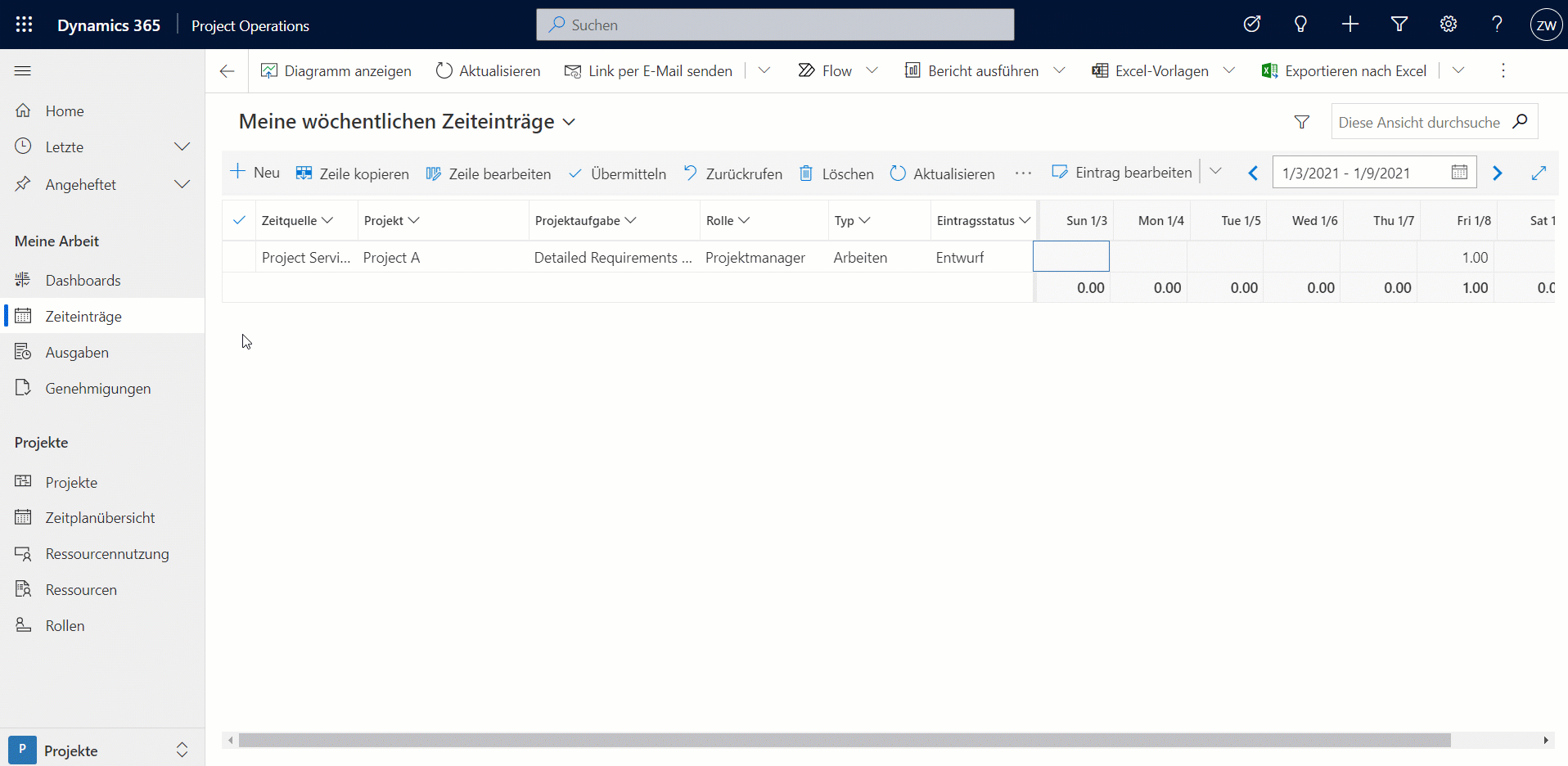Click the view filter funnel icon
Image resolution: width=1568 pixels, height=766 pixels.
click(1302, 122)
